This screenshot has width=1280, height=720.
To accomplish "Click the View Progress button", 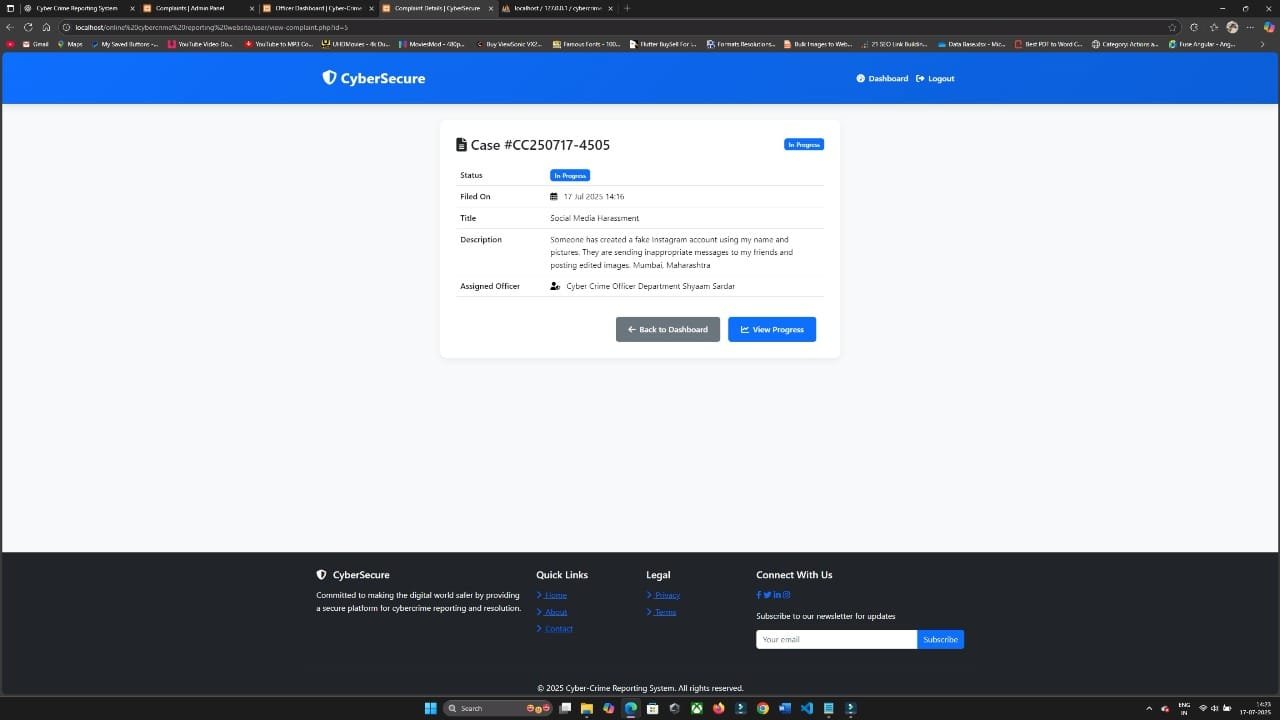I will (771, 329).
